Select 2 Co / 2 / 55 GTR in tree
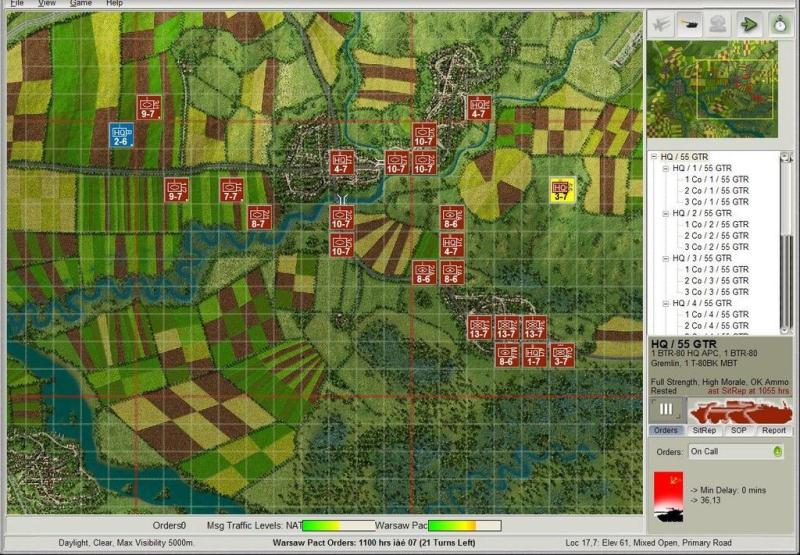This screenshot has height=555, width=800. click(x=716, y=235)
